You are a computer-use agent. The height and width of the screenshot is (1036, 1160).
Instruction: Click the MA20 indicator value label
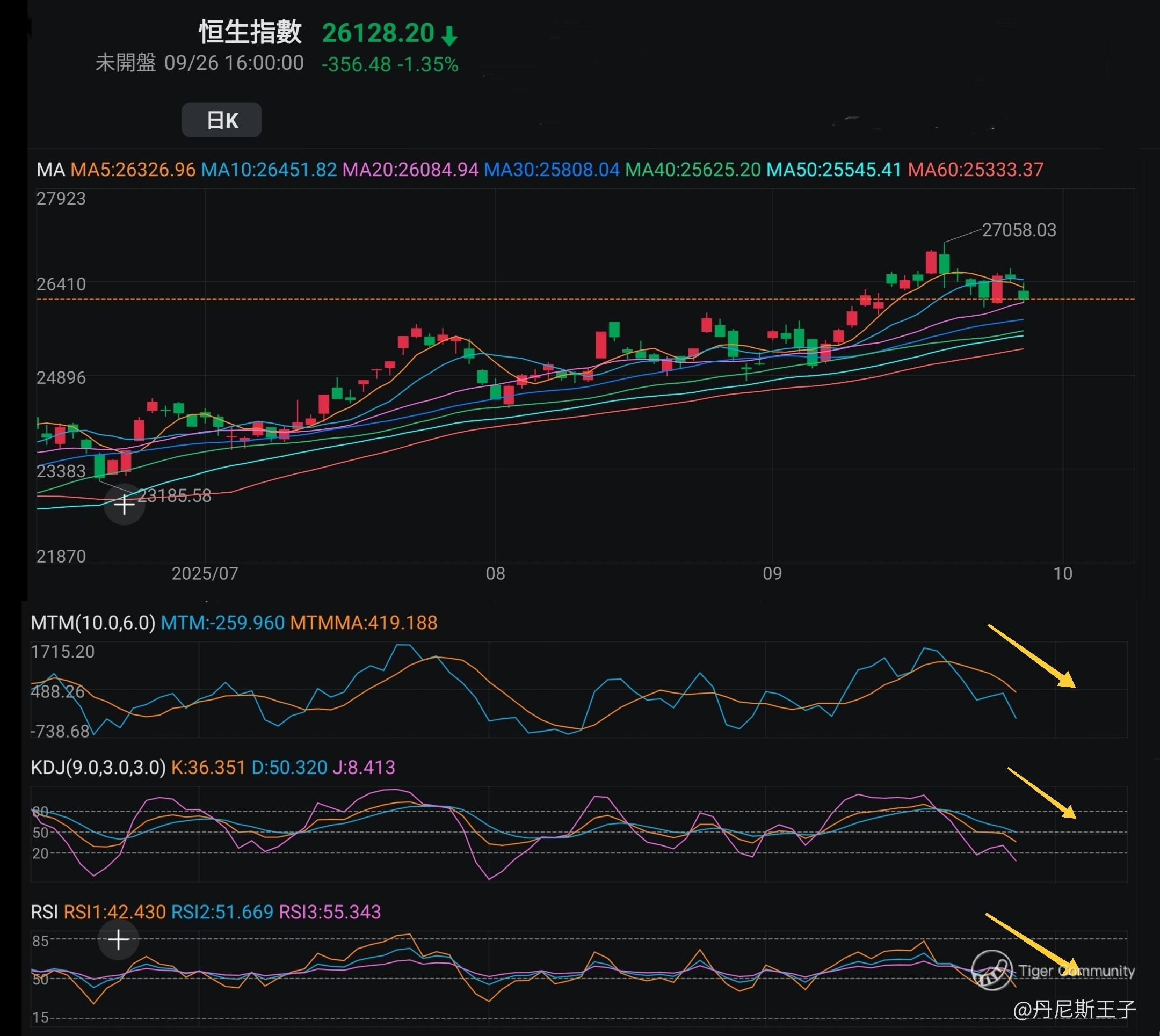pyautogui.click(x=410, y=170)
